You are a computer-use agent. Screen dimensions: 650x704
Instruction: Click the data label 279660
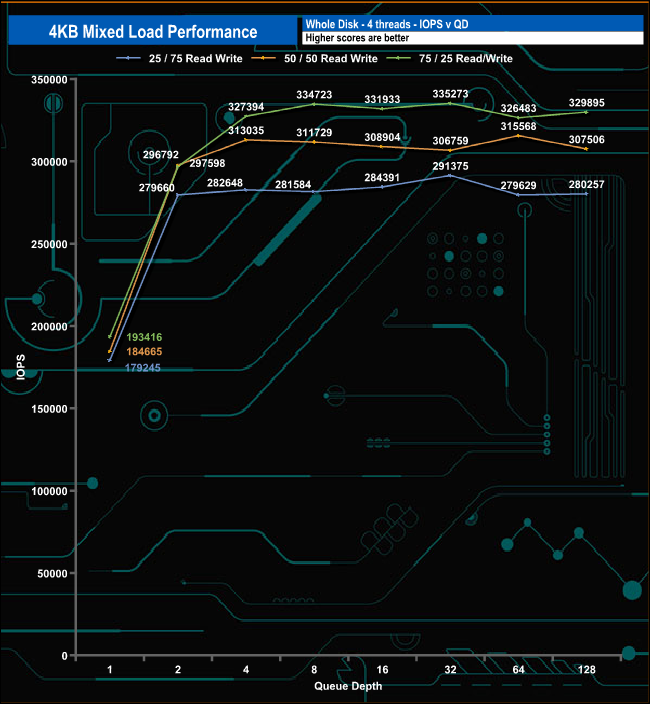156,188
